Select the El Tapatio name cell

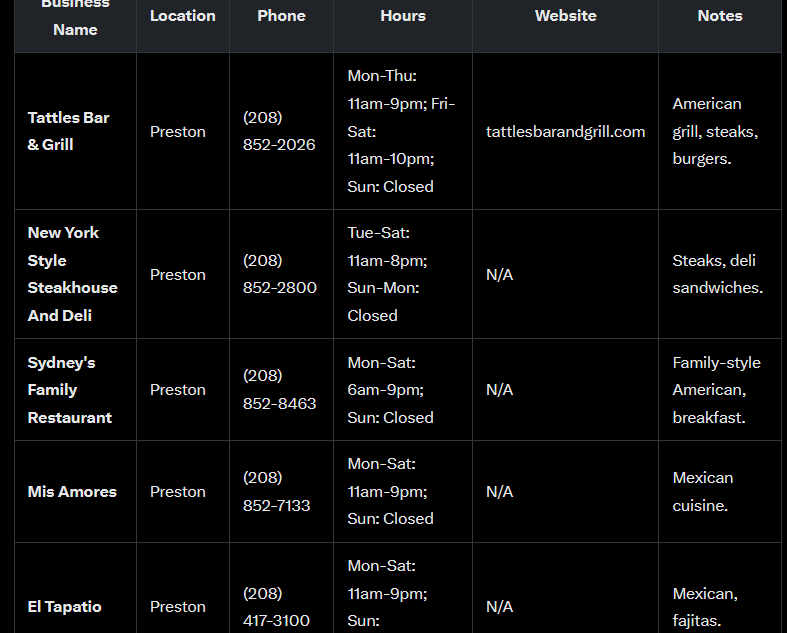(75, 588)
